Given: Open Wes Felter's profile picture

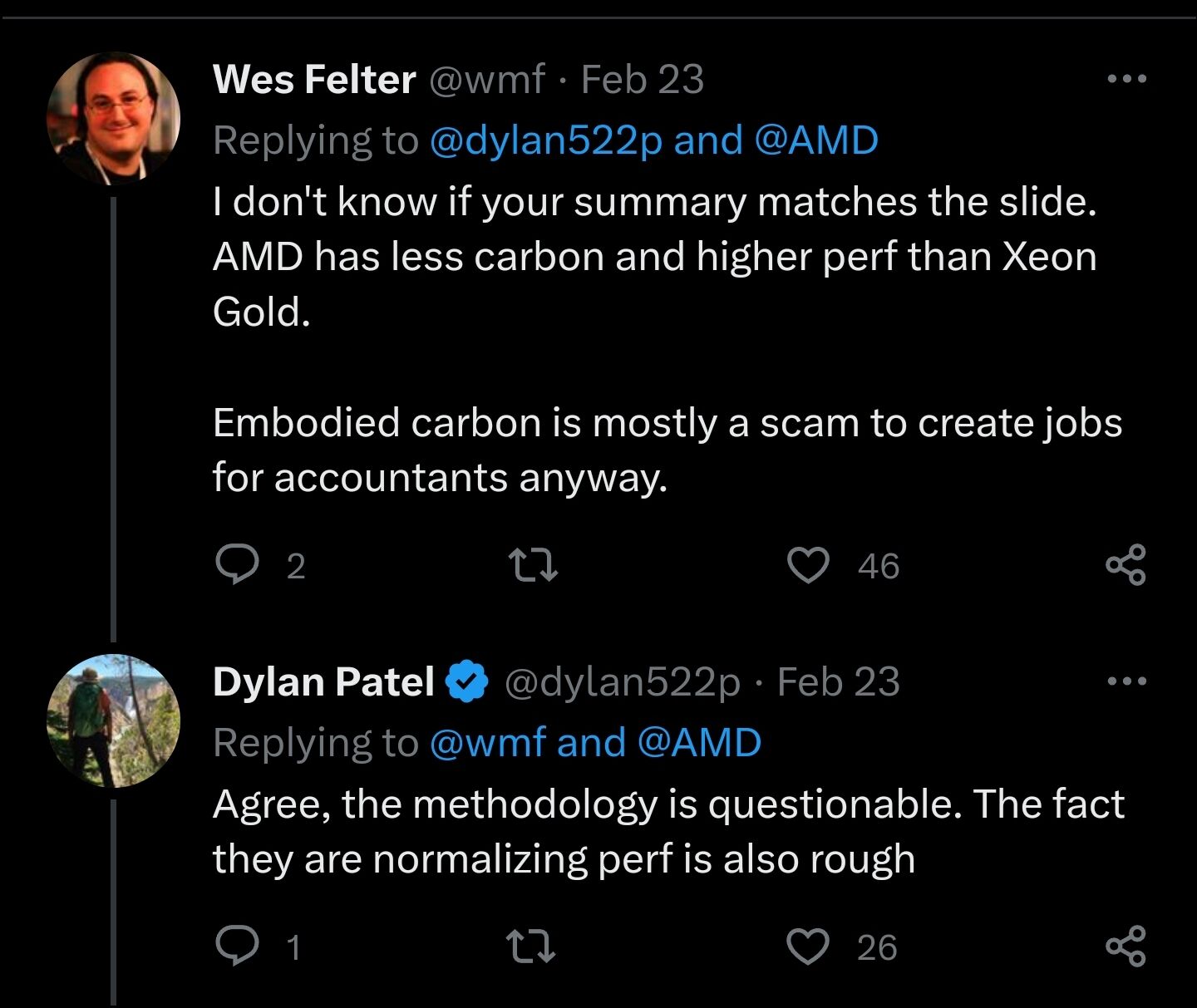Looking at the screenshot, I should (x=113, y=116).
